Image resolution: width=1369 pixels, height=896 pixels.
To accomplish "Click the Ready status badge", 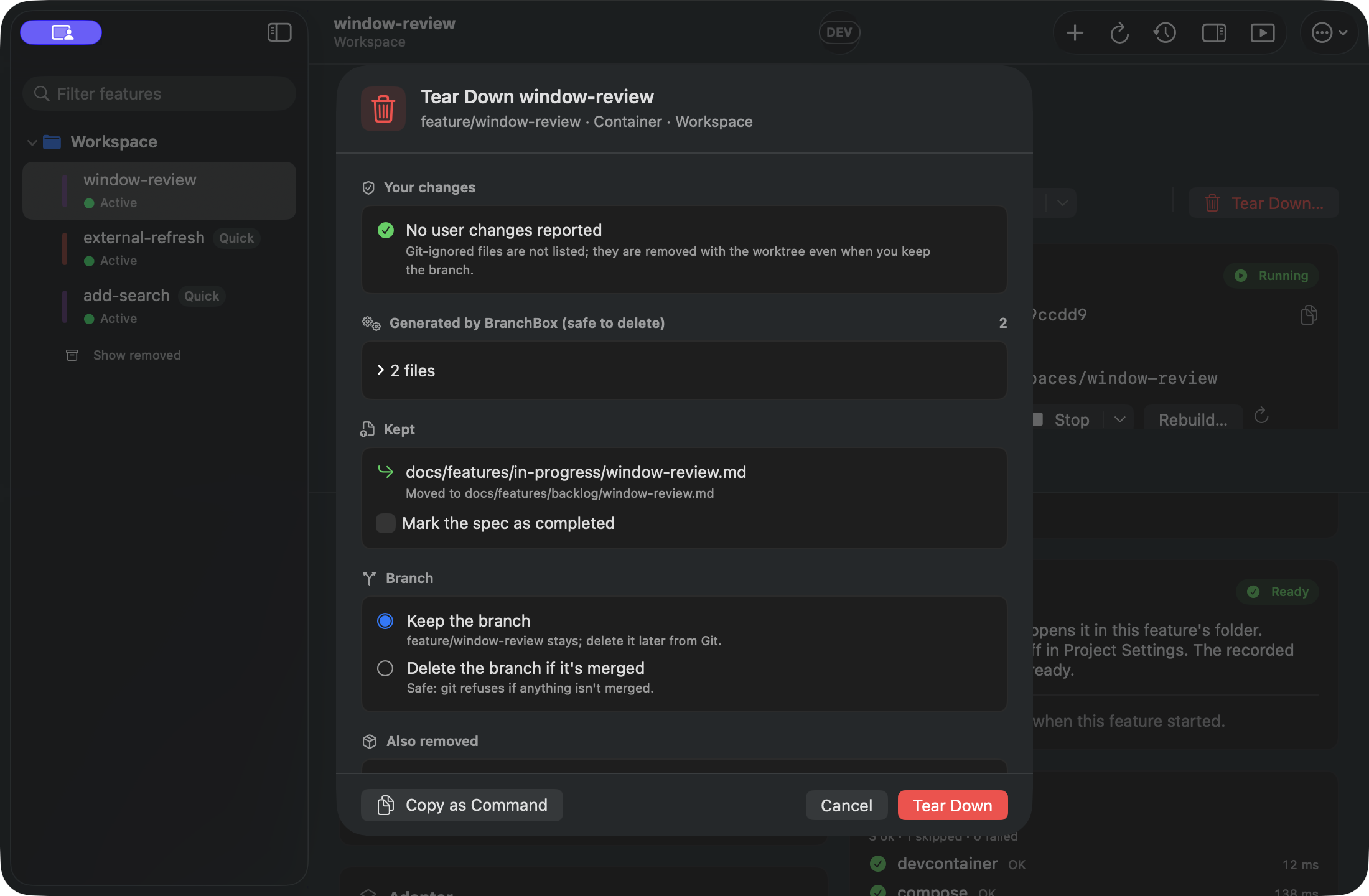I will (1278, 592).
